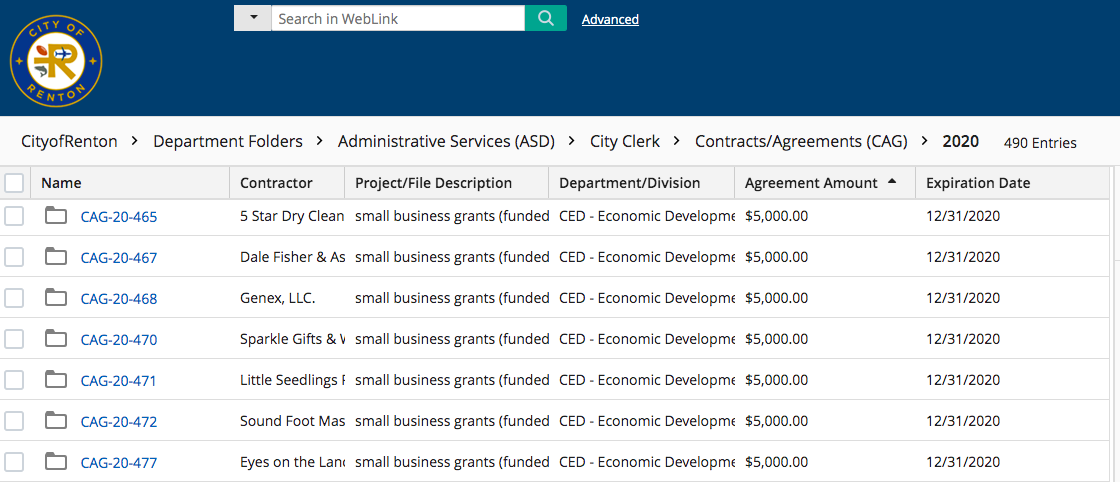
Task: Click folder icon beside CAG-20-465
Action: pos(56,216)
